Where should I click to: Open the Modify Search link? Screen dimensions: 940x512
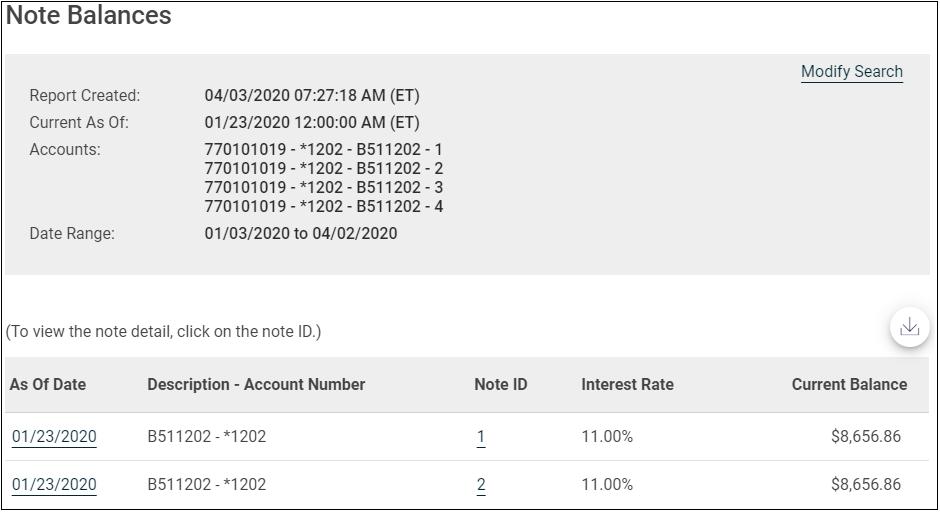(851, 72)
